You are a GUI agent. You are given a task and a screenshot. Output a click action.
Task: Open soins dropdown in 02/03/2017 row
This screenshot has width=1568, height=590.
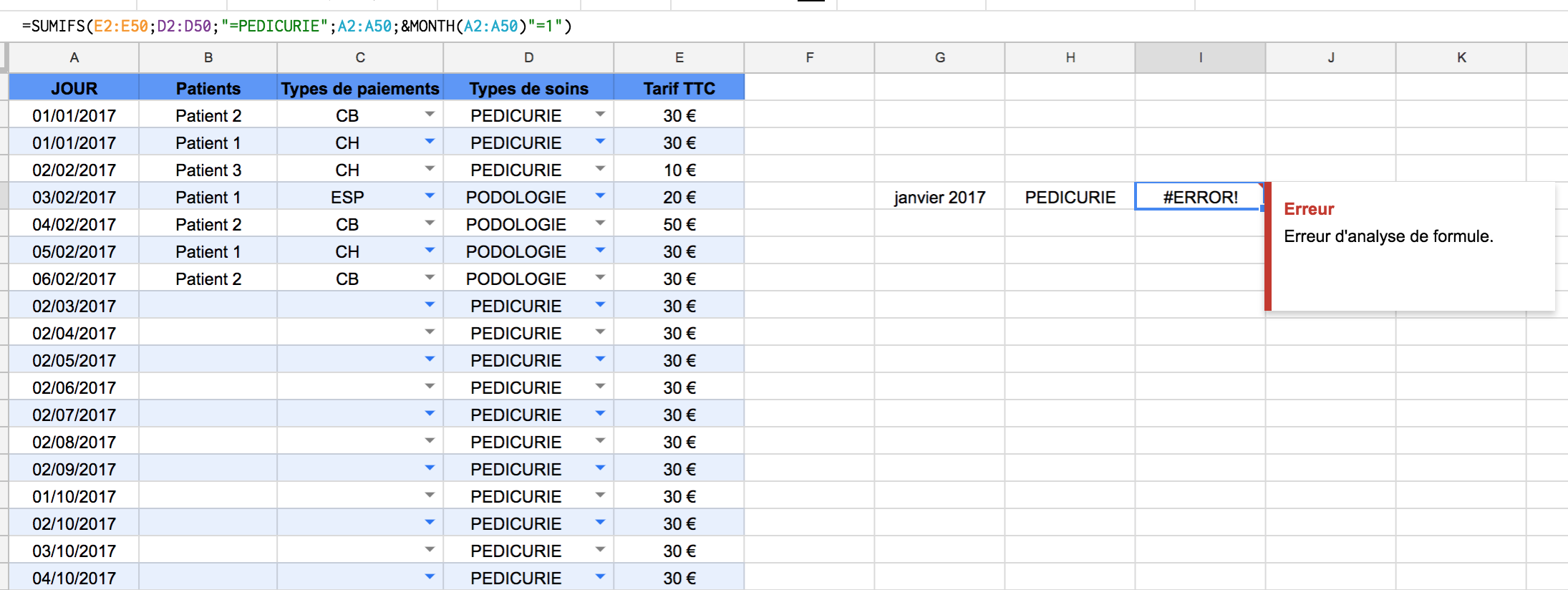pos(600,305)
